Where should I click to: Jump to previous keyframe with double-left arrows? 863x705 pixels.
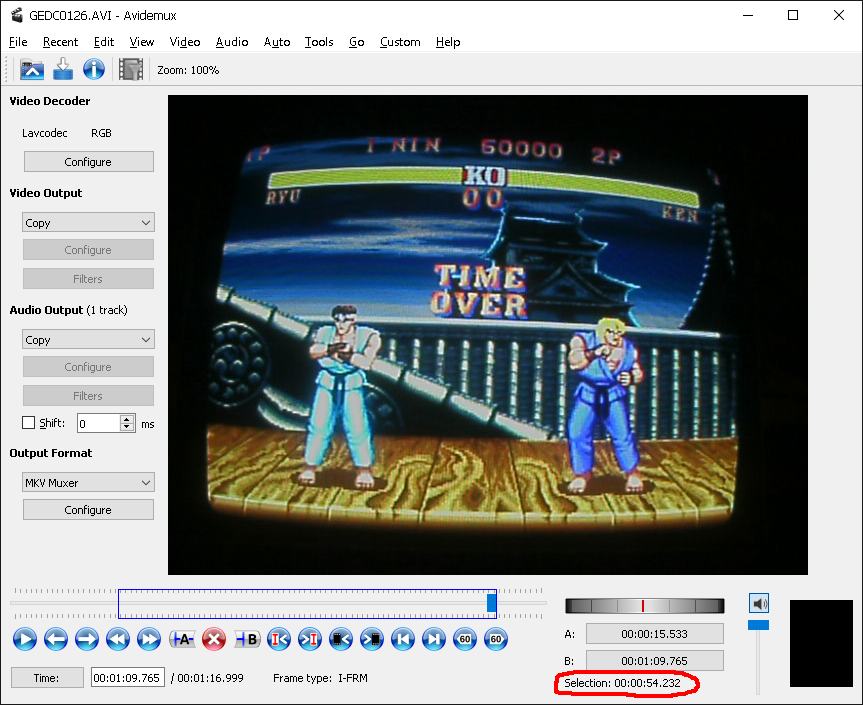[118, 639]
